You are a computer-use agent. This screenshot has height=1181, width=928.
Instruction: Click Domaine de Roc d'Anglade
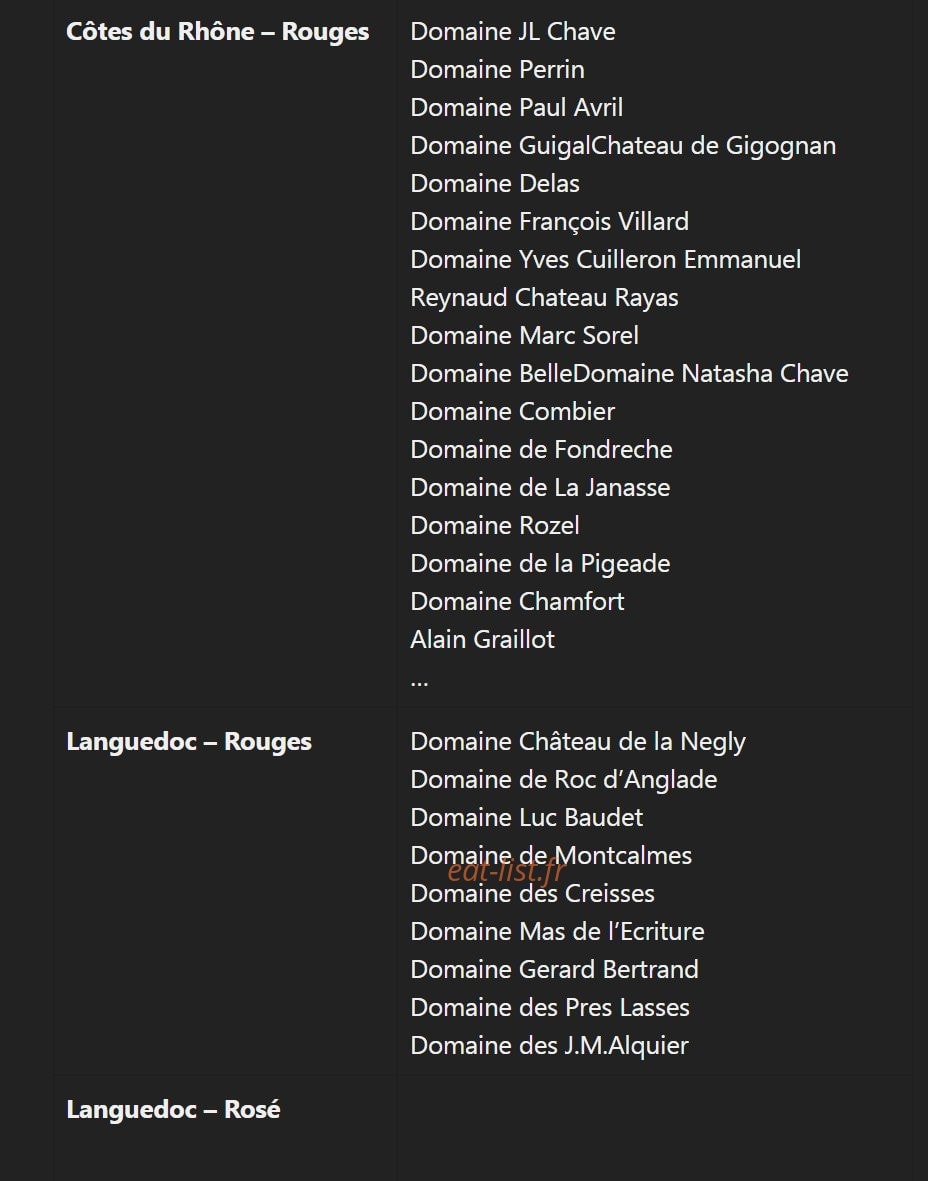click(x=564, y=780)
